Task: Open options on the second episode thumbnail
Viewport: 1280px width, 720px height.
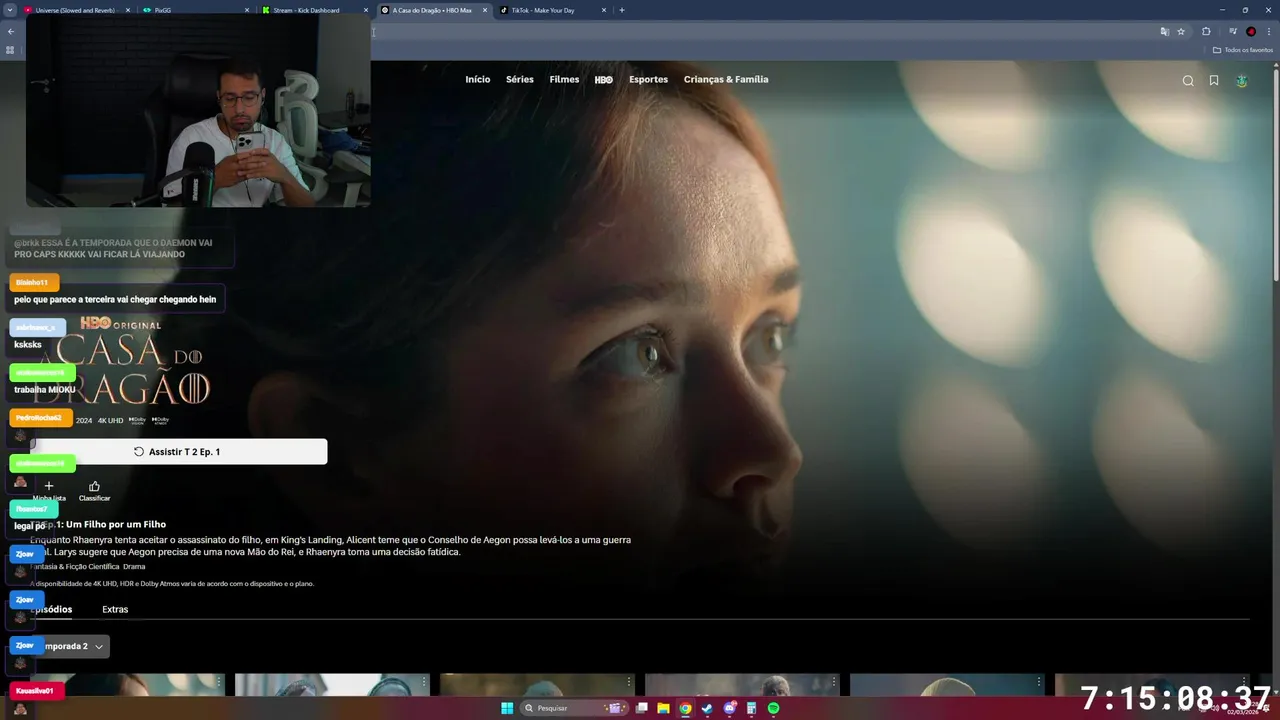Action: (424, 682)
